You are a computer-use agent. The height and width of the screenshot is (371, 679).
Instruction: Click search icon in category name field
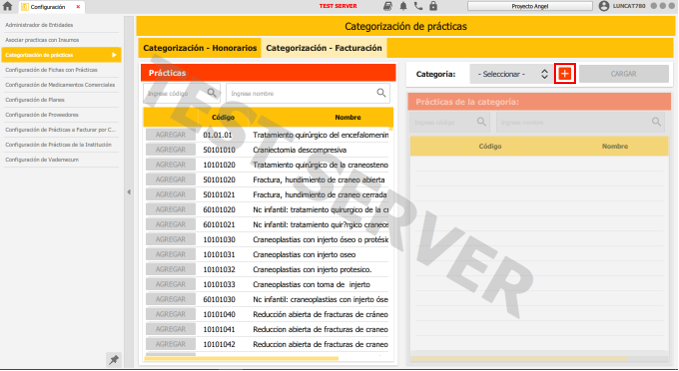[x=656, y=122]
